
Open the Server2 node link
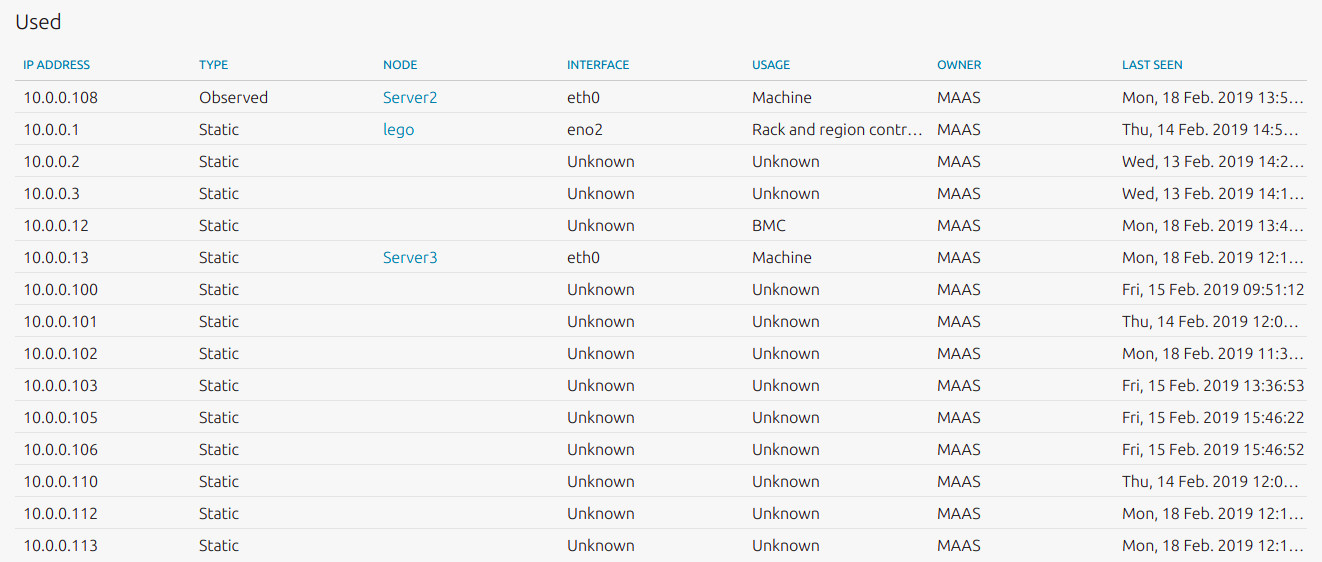(x=410, y=98)
